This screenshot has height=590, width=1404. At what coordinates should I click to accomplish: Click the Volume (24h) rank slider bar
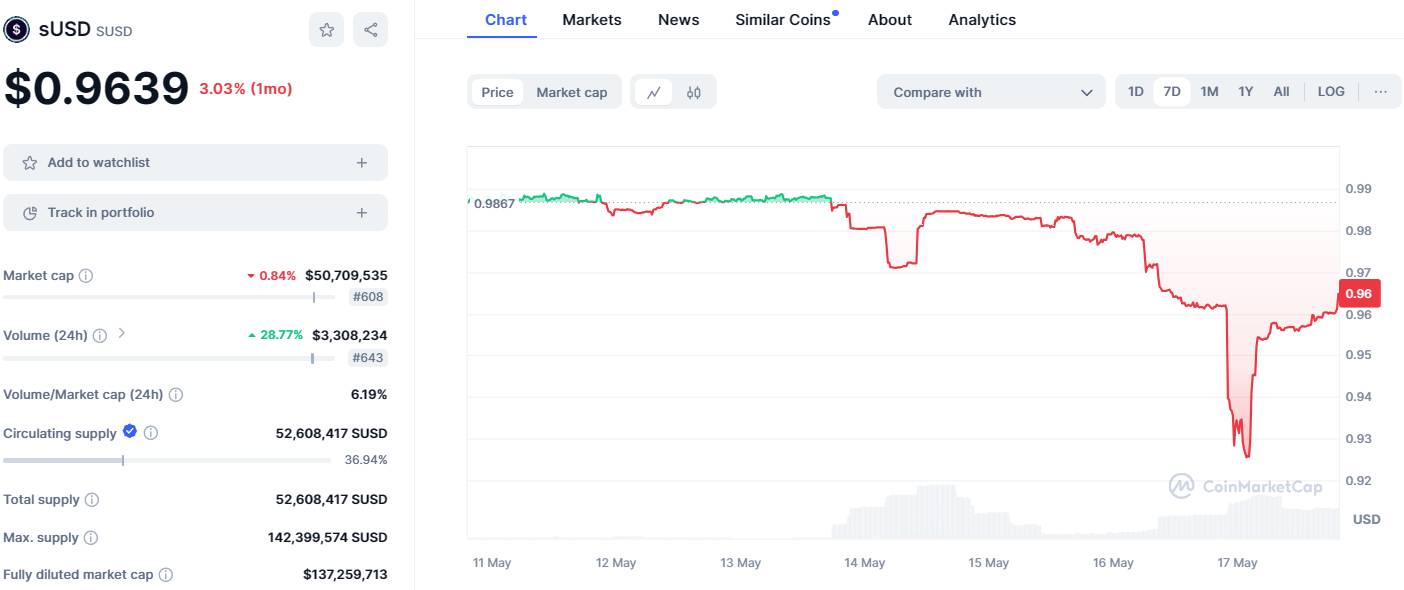(170, 358)
